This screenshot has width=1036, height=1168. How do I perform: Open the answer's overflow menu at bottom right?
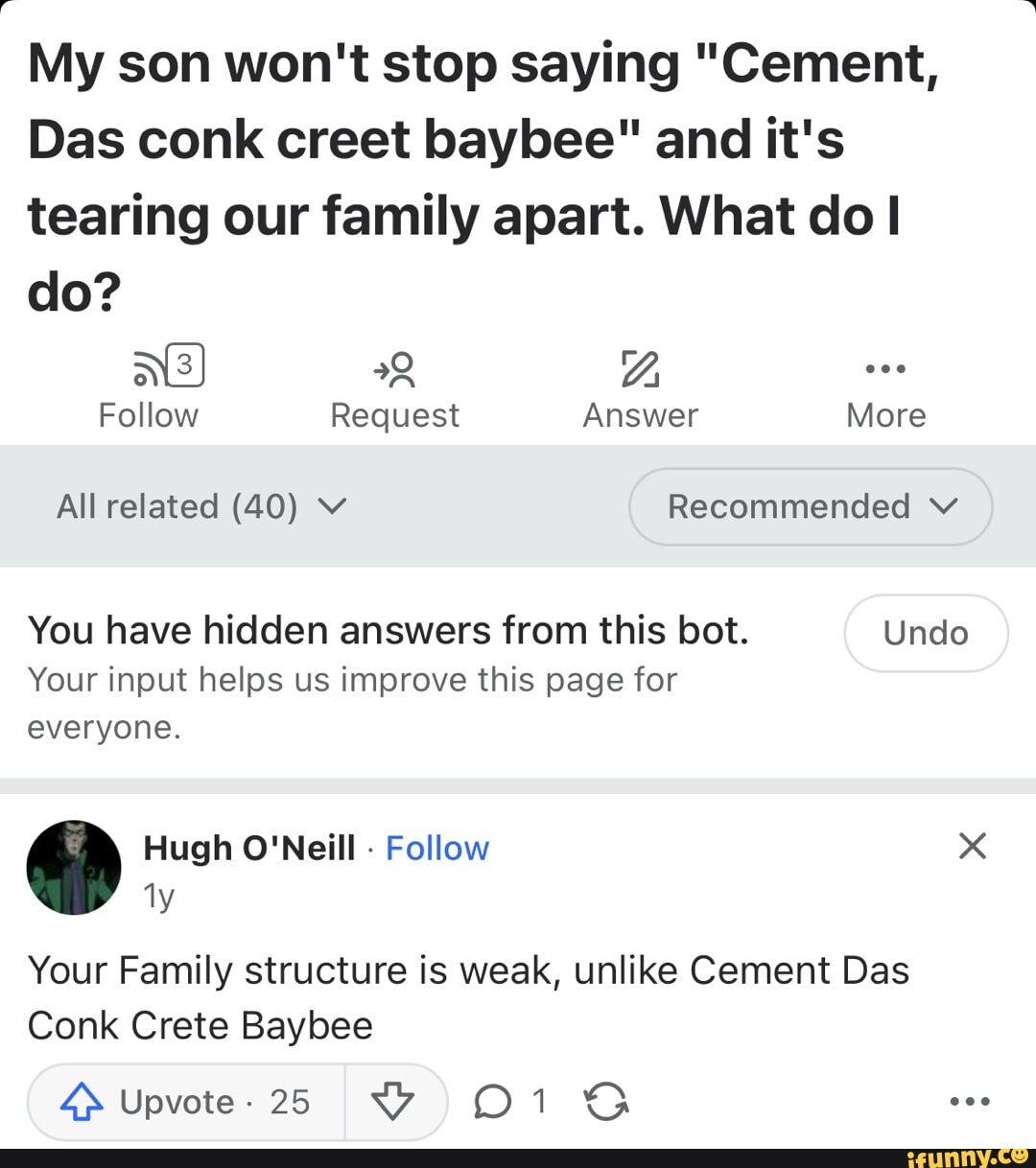(972, 1101)
